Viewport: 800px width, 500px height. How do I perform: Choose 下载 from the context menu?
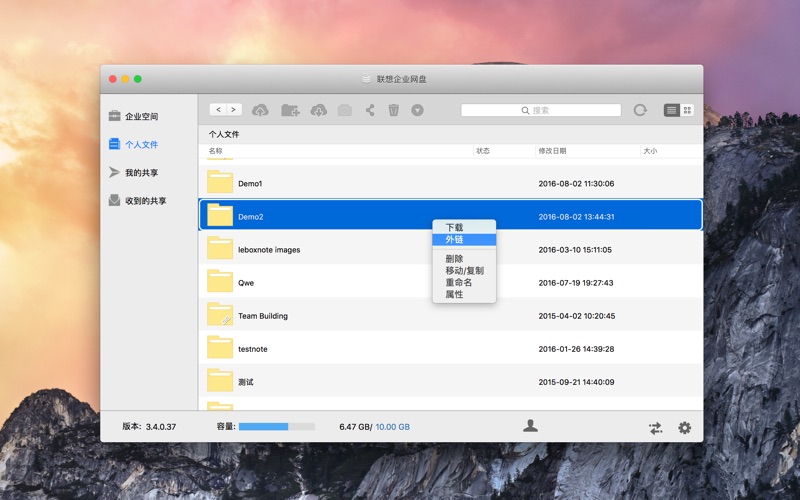[464, 228]
